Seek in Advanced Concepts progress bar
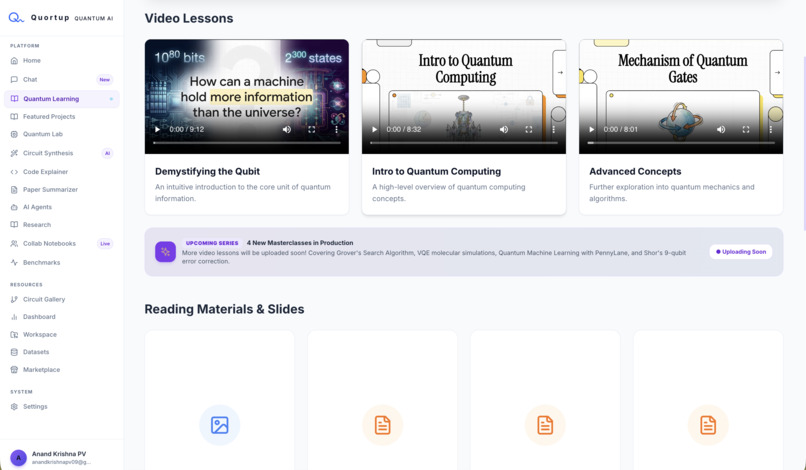Image resolution: width=806 pixels, height=470 pixels. [x=681, y=143]
